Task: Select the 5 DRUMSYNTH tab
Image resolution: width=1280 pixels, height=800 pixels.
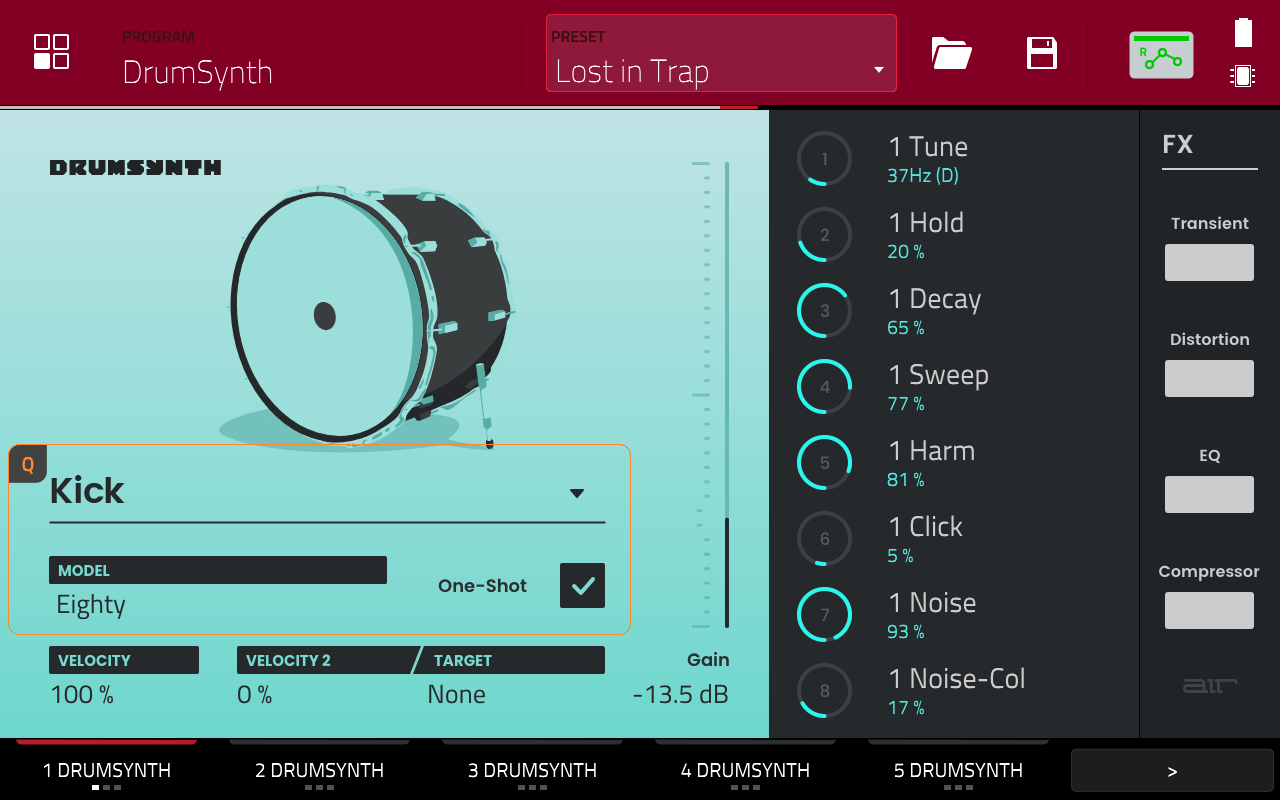Action: tap(958, 771)
